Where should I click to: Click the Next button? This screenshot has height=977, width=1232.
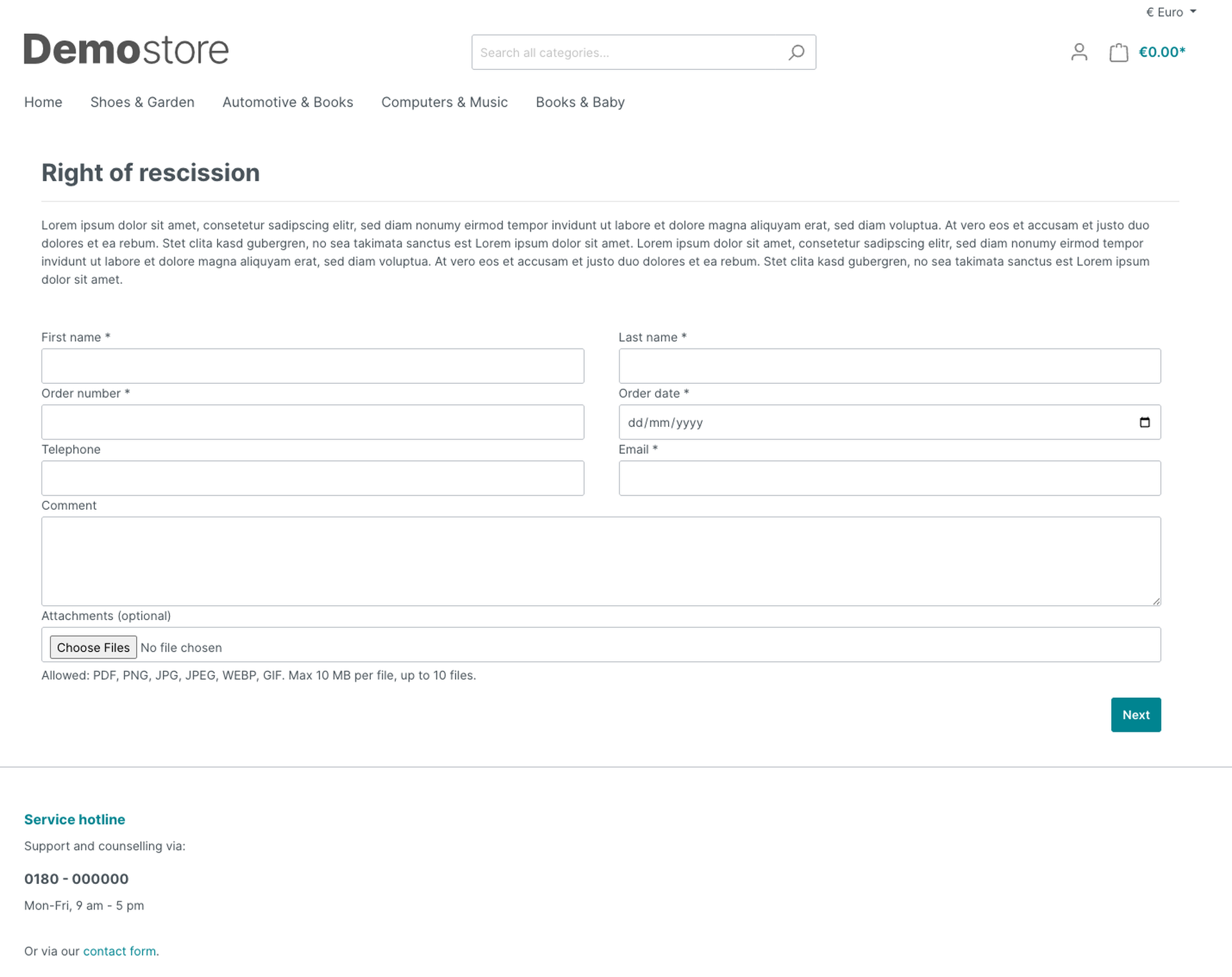[x=1136, y=715]
